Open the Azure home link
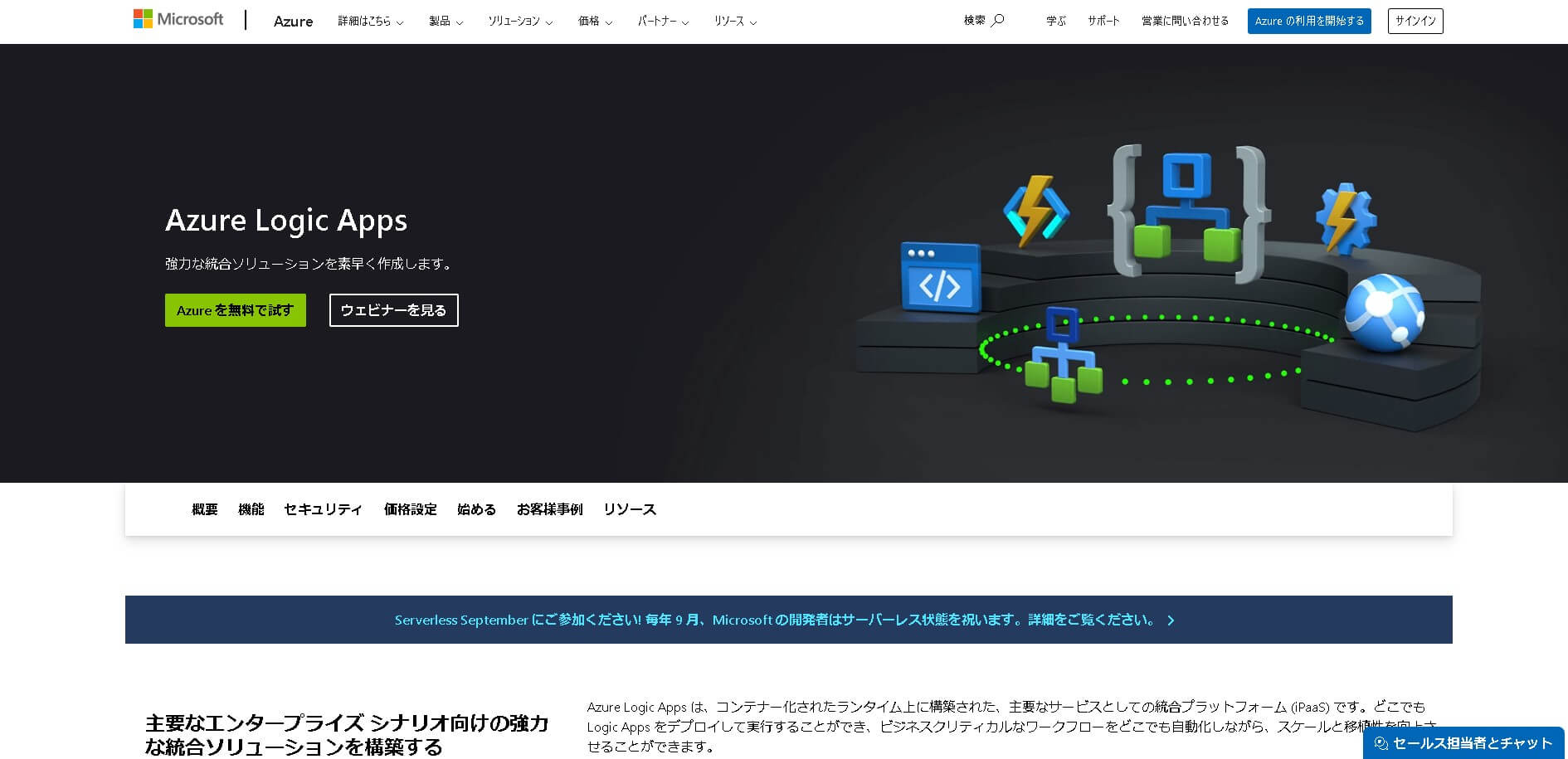1568x759 pixels. click(293, 21)
